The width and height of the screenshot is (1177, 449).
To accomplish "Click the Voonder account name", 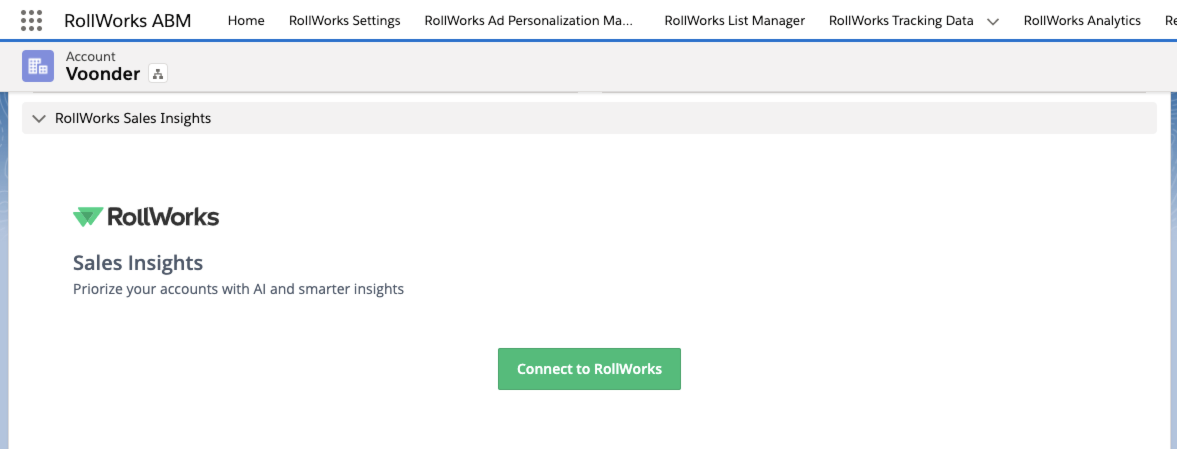I will tap(103, 74).
